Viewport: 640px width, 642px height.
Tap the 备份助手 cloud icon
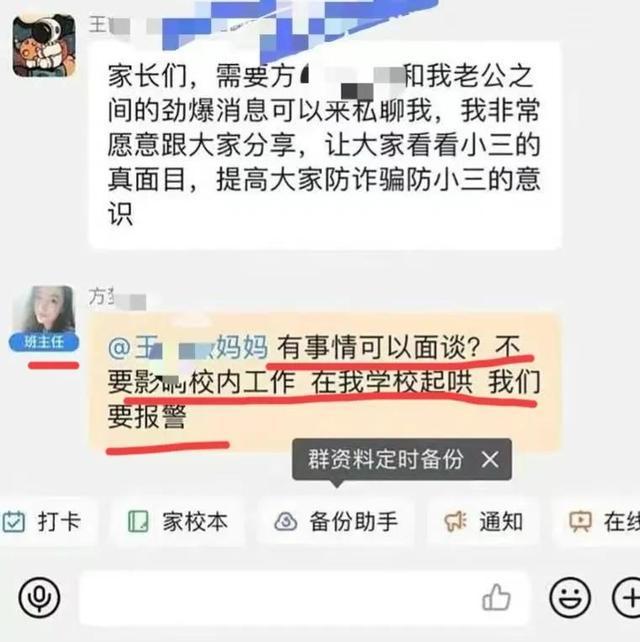click(285, 522)
